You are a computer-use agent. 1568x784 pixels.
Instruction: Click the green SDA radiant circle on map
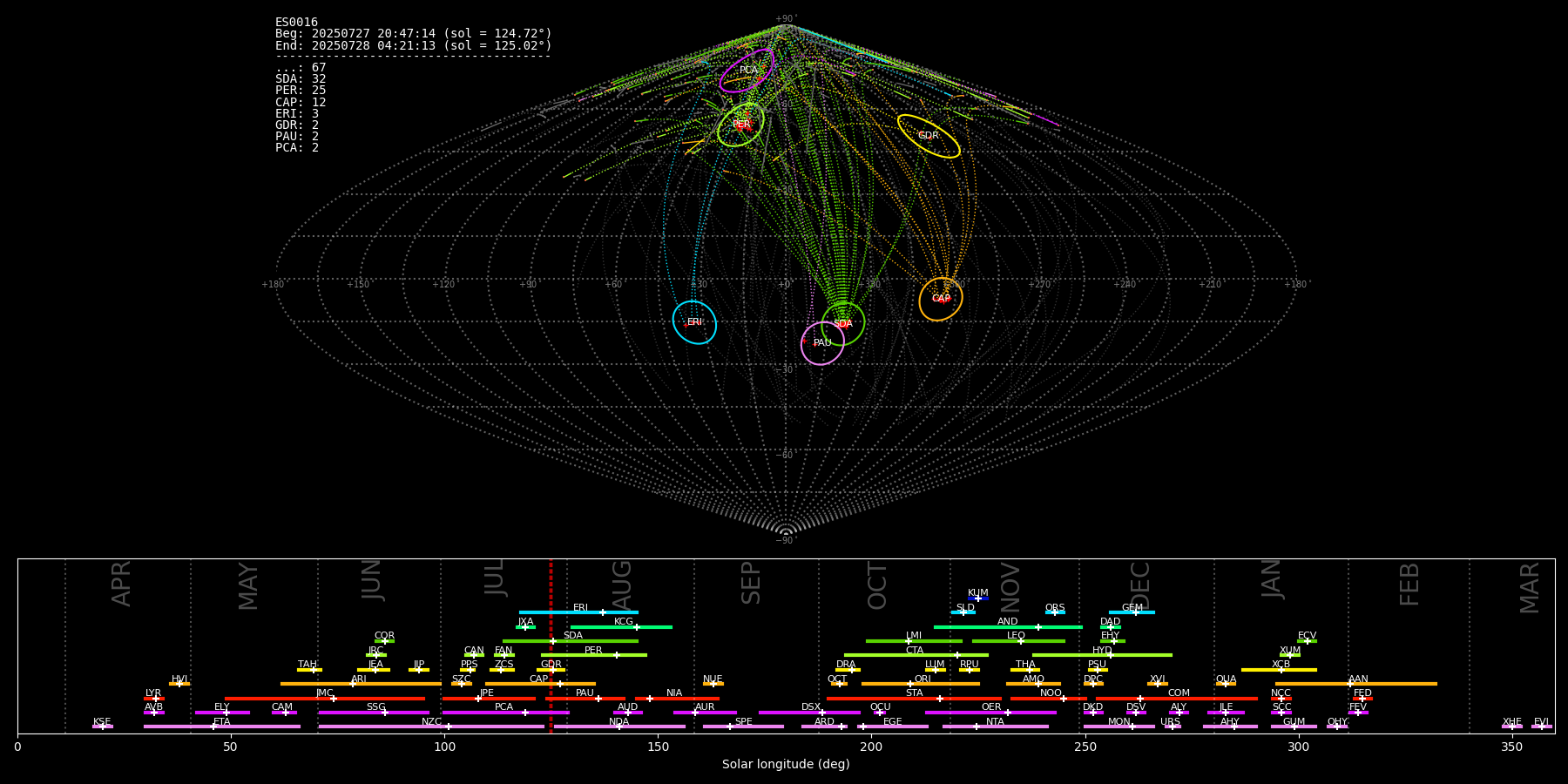(842, 324)
